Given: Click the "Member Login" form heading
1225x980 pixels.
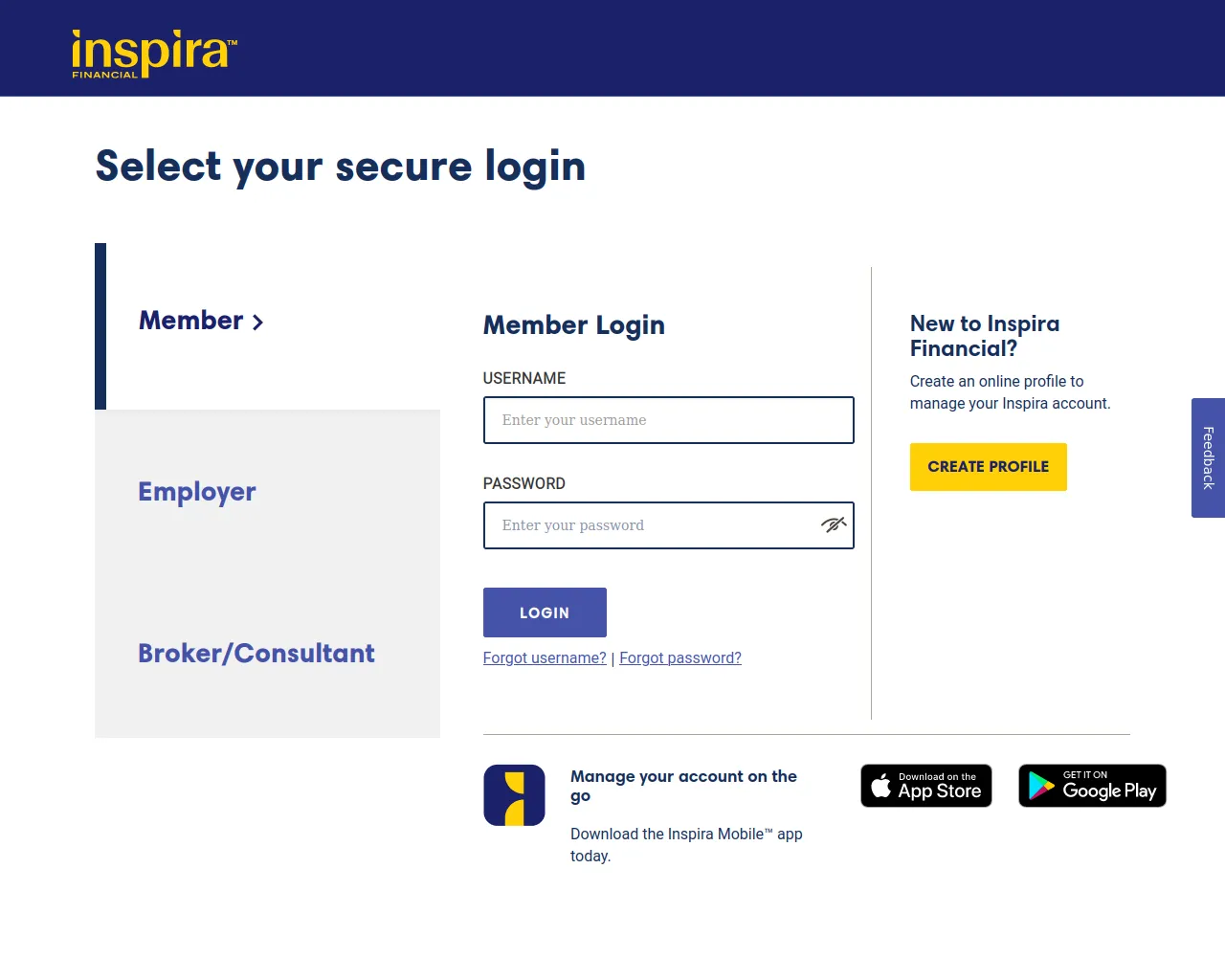Looking at the screenshot, I should (573, 325).
